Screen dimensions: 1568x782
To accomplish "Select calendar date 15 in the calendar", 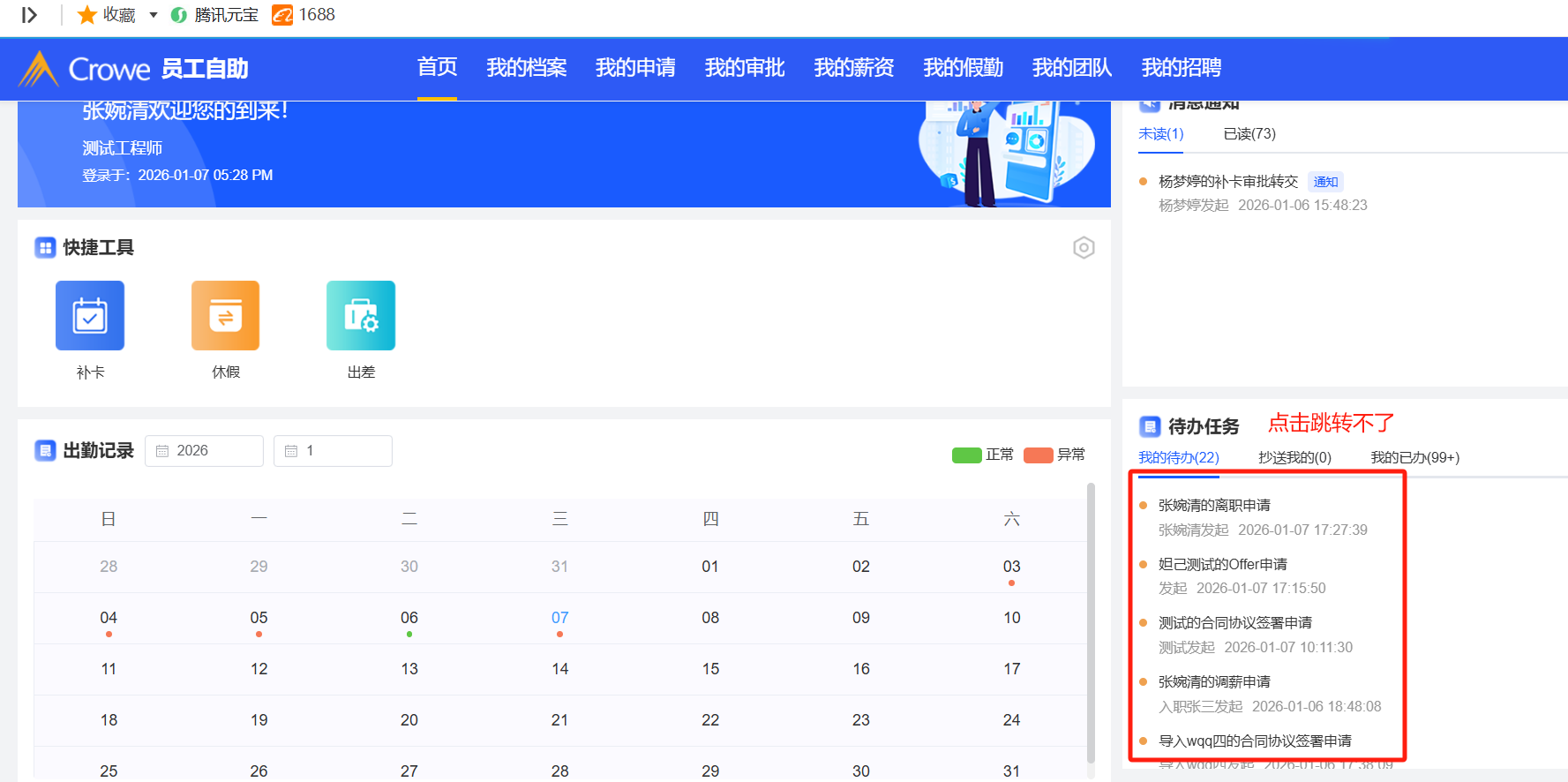I will point(710,669).
